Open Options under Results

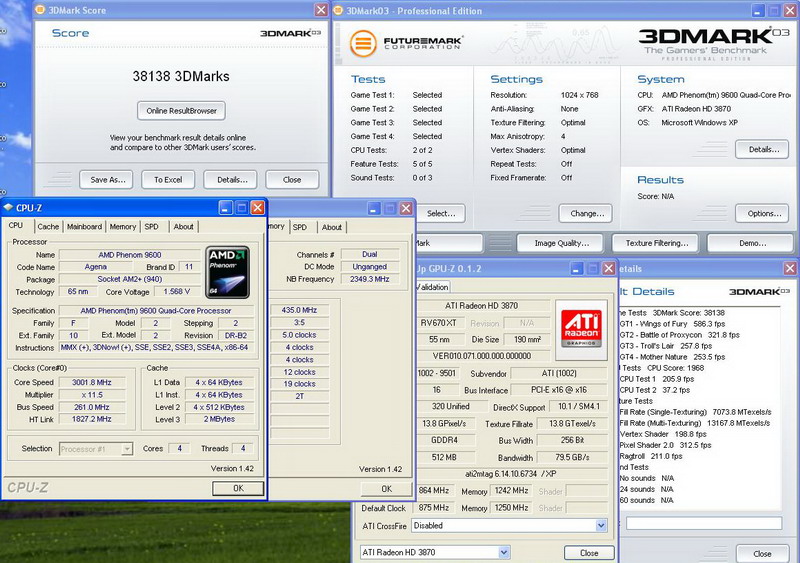[x=762, y=213]
